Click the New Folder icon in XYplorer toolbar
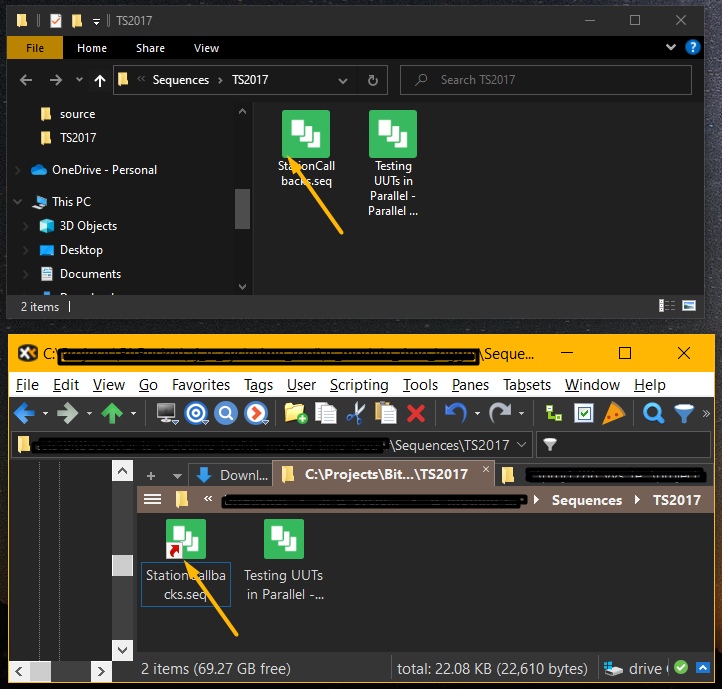722x689 pixels. click(295, 413)
